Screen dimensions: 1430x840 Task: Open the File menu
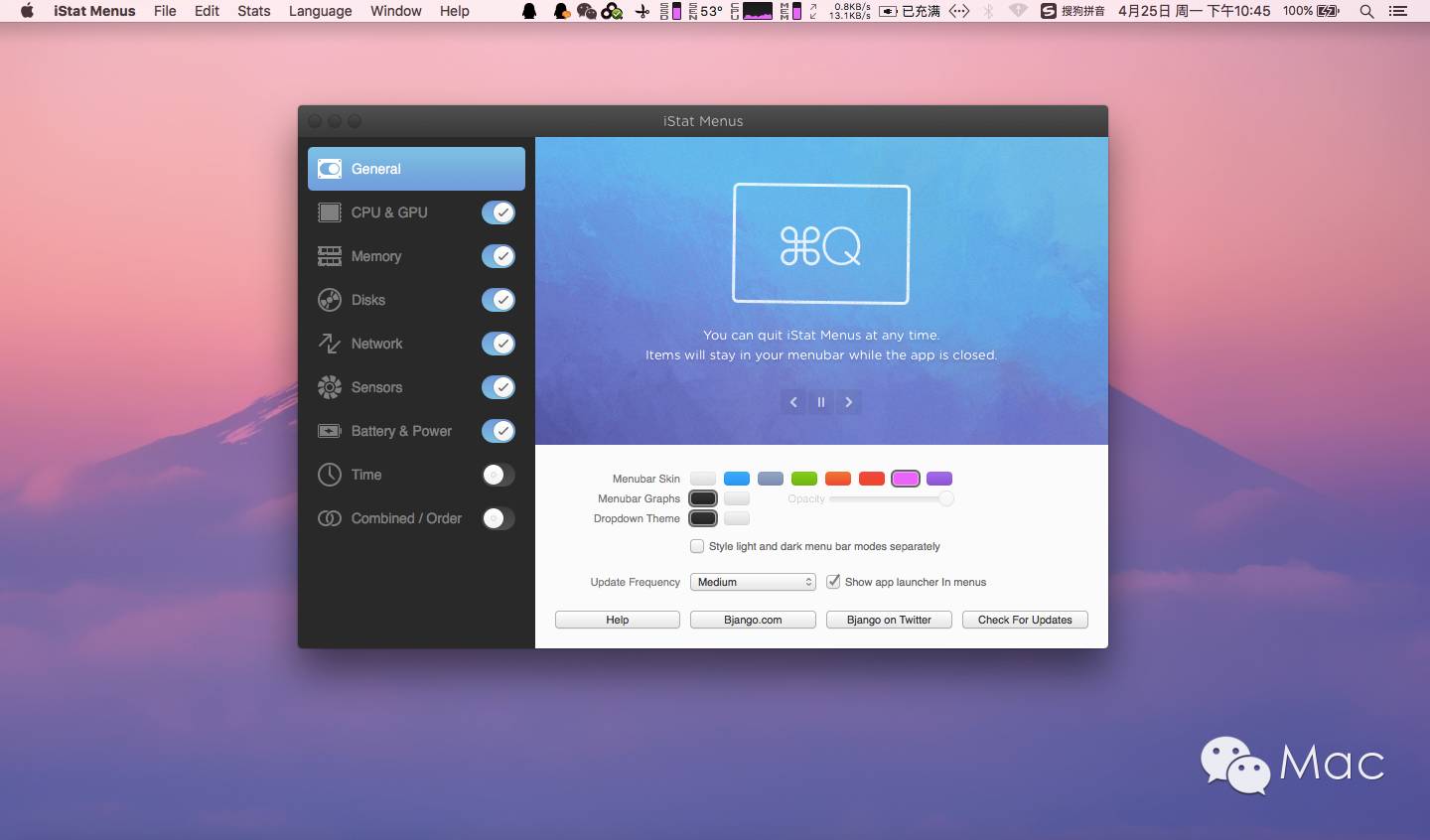coord(165,11)
